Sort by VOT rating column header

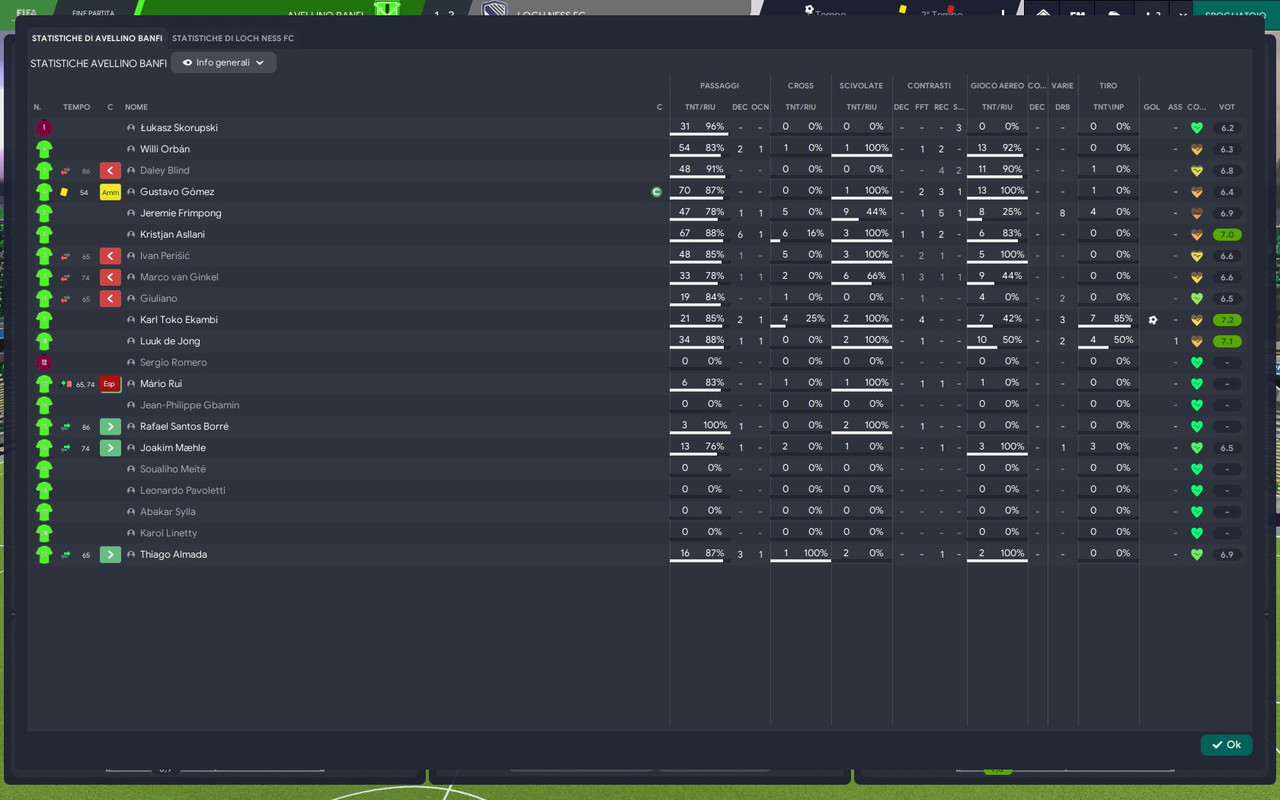pyautogui.click(x=1227, y=107)
